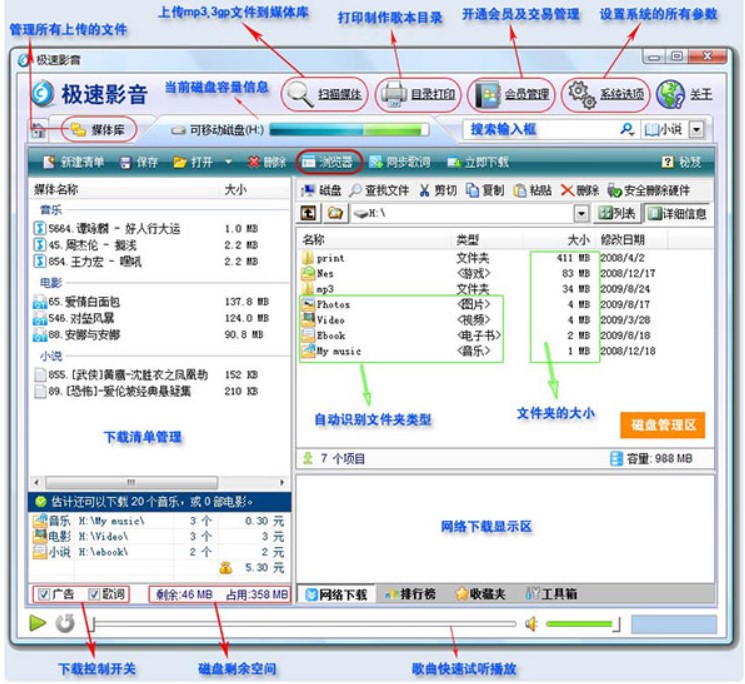
Task: Toggle the 歌词 checkbox
Action: [94, 594]
